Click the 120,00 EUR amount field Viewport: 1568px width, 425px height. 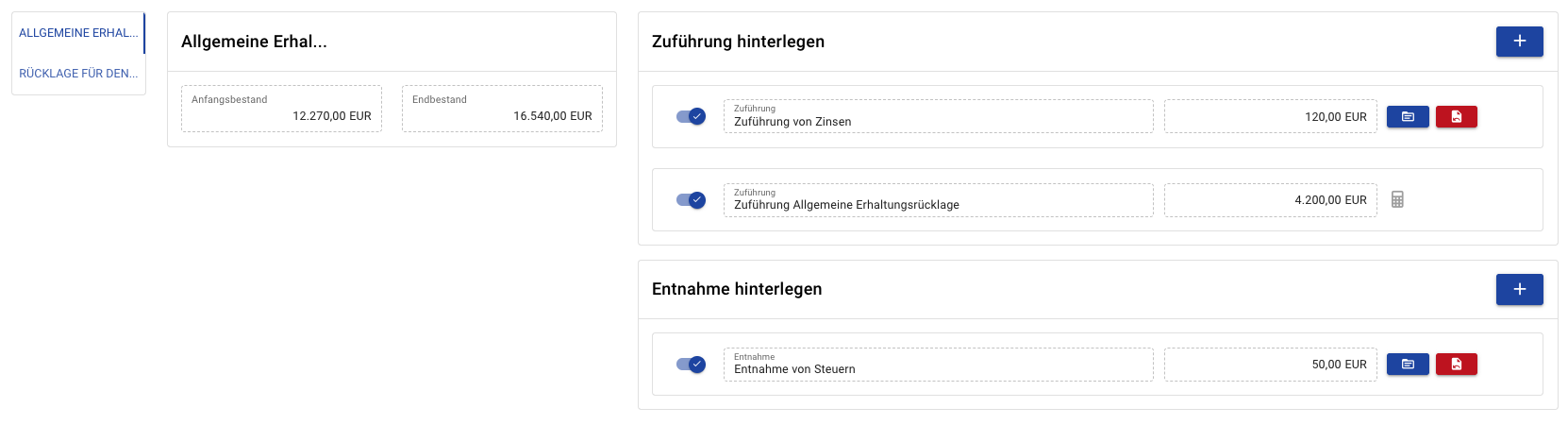pyautogui.click(x=1270, y=117)
